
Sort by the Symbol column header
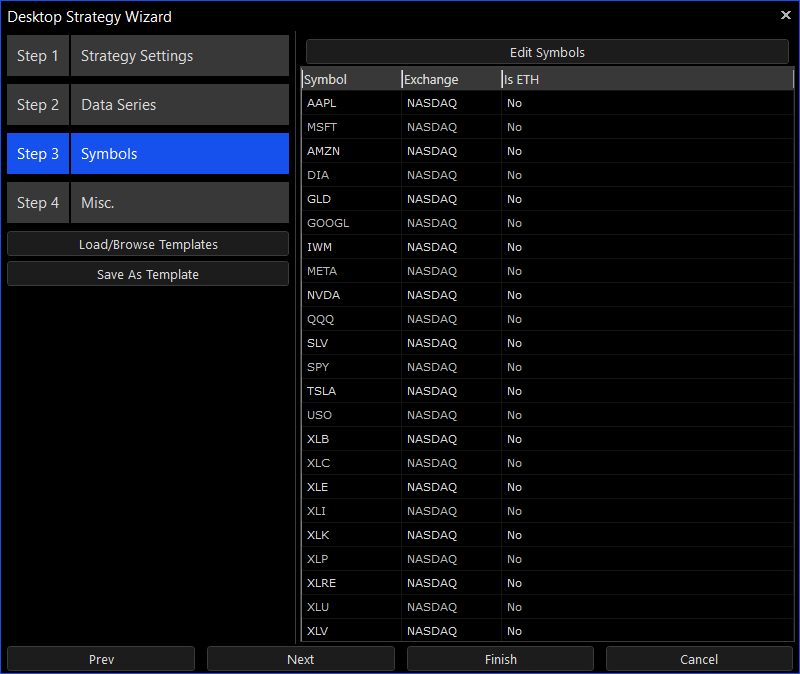(x=352, y=79)
